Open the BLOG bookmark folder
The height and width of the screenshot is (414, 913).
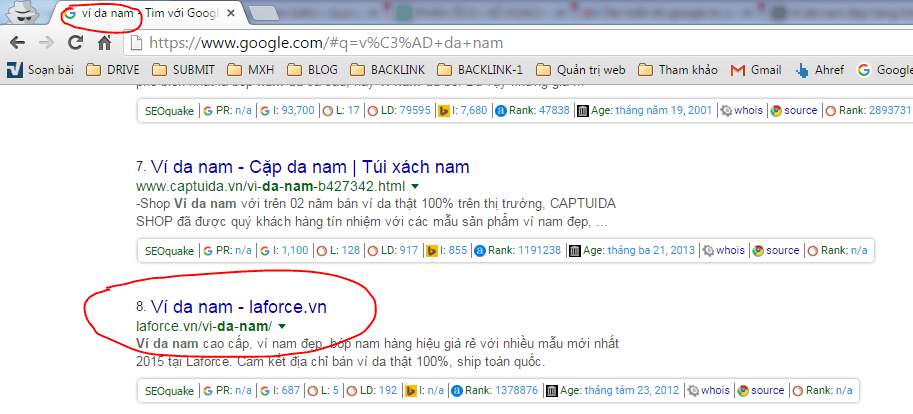click(x=312, y=70)
